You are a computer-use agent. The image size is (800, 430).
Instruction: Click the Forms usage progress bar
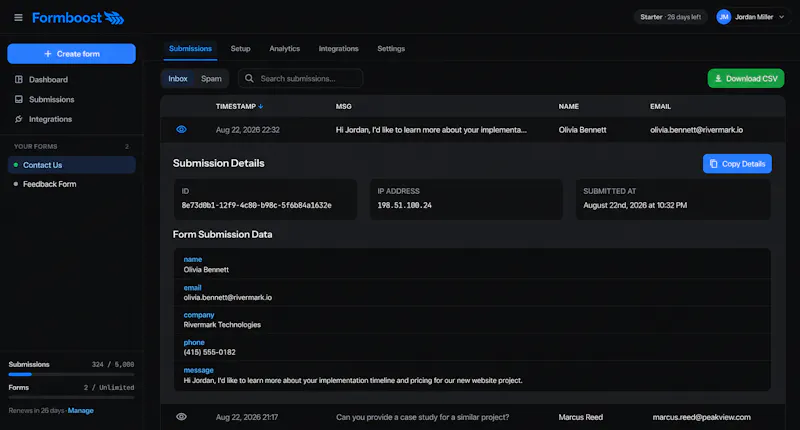tap(71, 397)
